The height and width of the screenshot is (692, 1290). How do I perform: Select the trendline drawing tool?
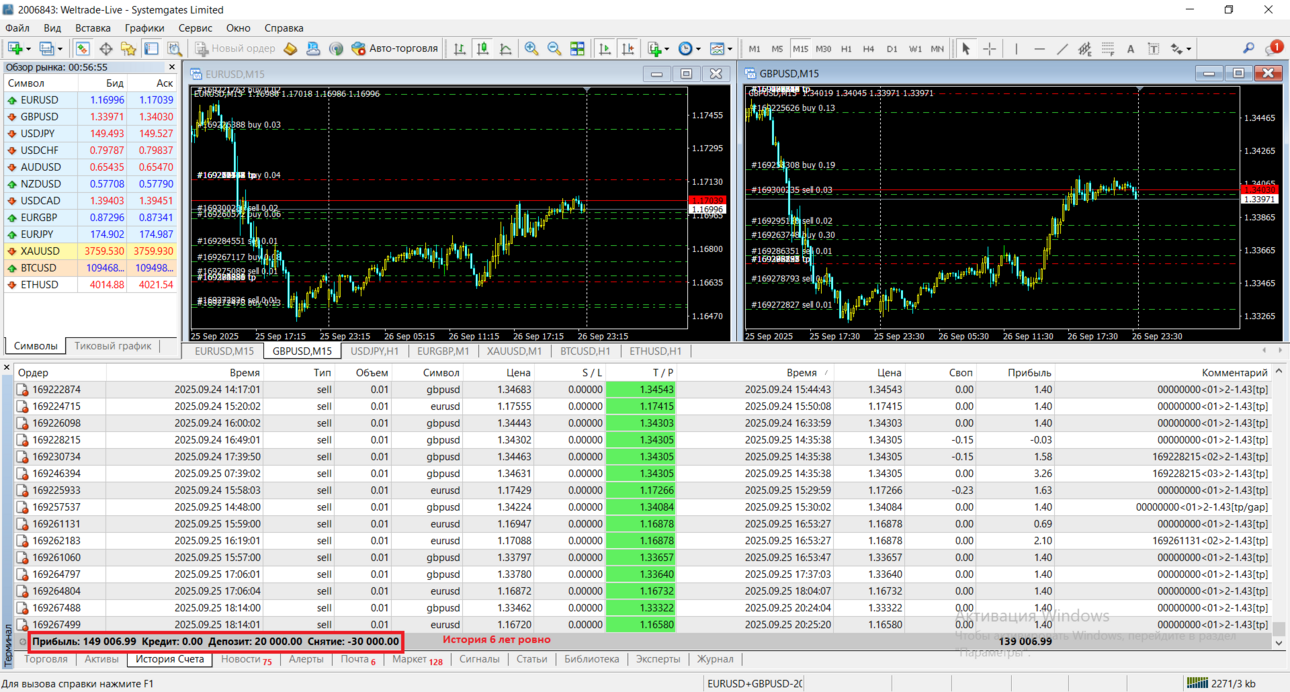pyautogui.click(x=1062, y=48)
